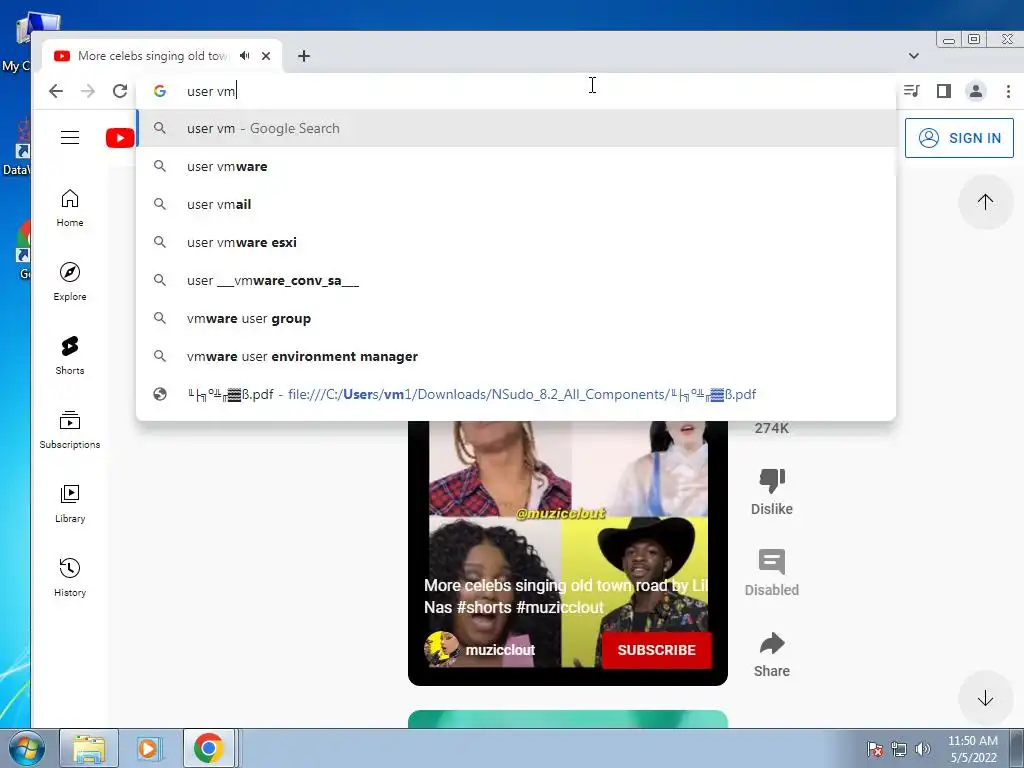Open the Chrome profile avatar
The image size is (1024, 768).
point(976,91)
